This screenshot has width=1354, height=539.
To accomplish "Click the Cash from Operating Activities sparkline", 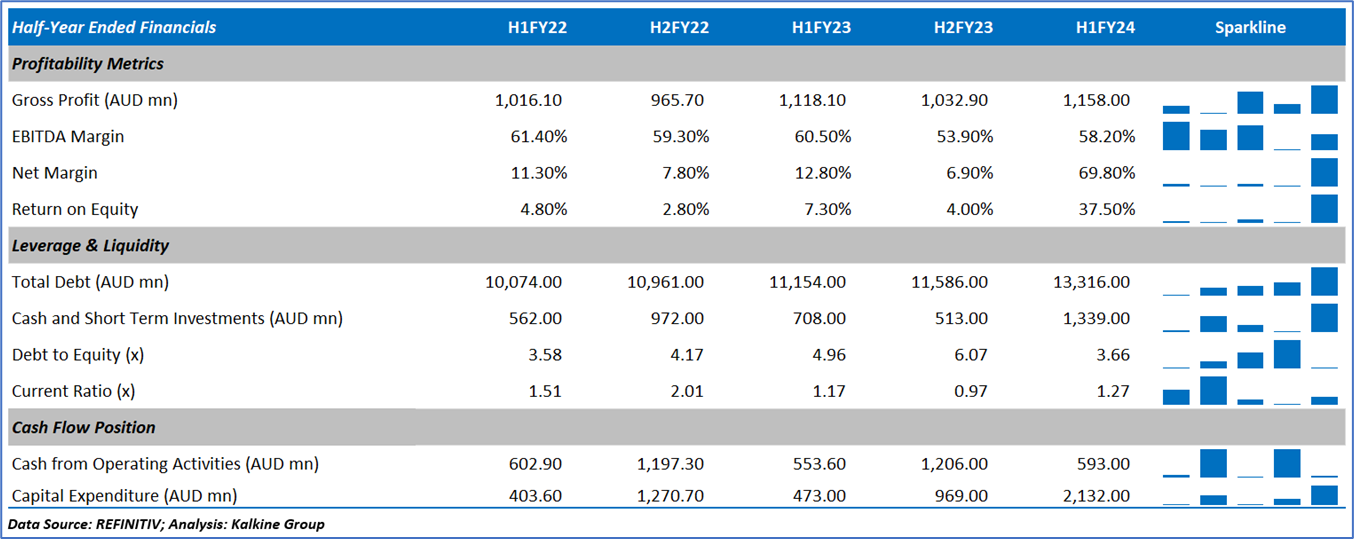I will (1250, 464).
